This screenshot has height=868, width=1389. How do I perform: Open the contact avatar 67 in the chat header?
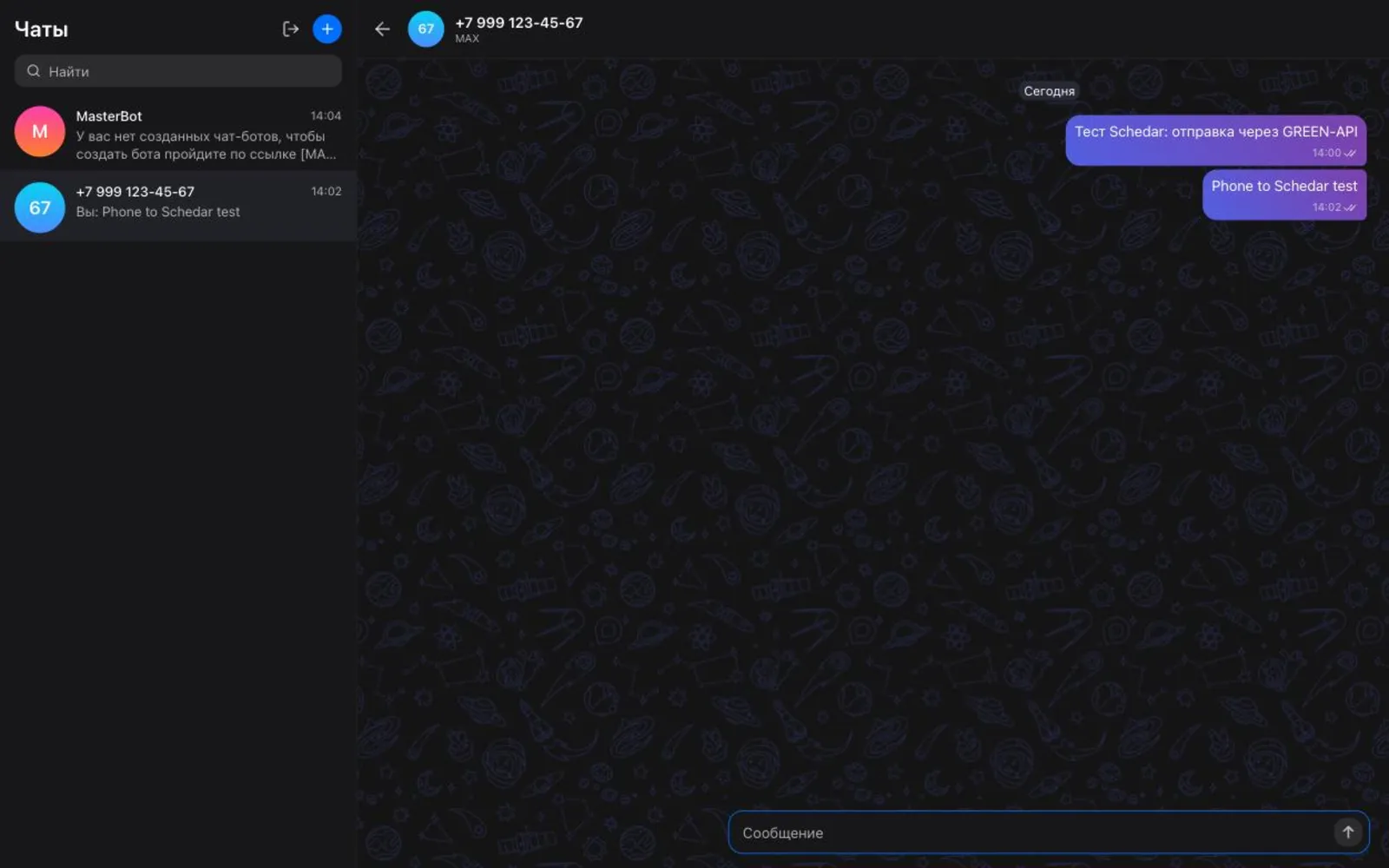pyautogui.click(x=426, y=29)
